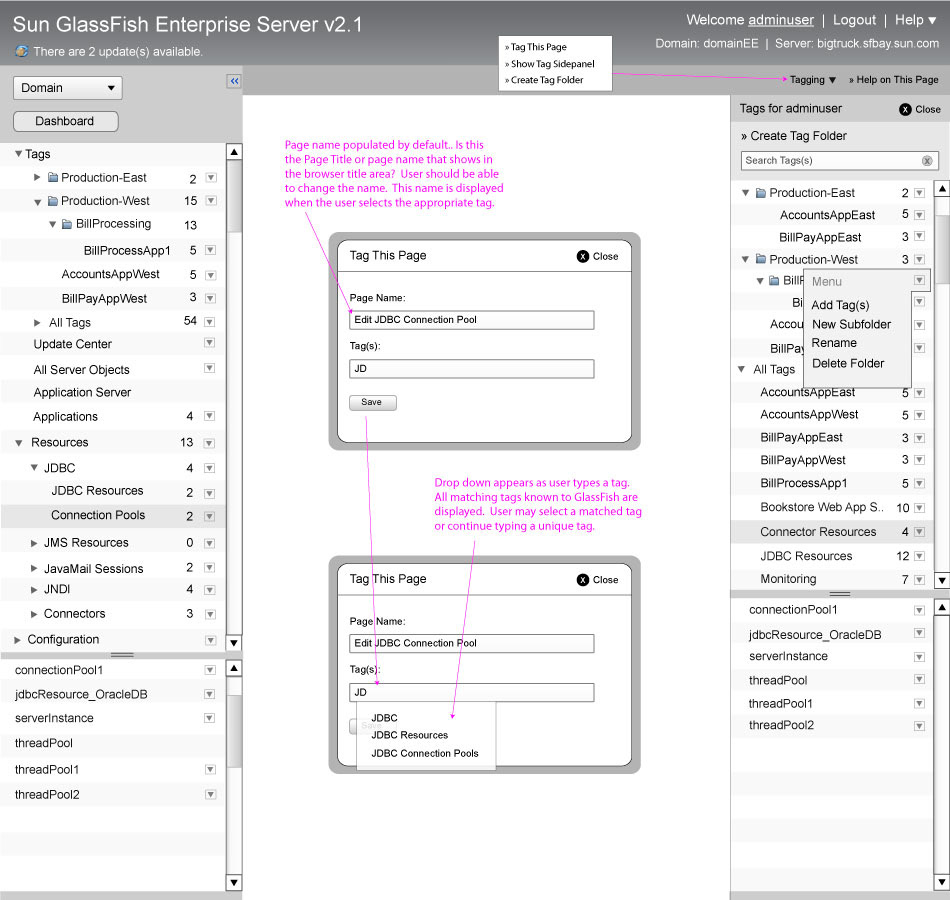Image resolution: width=950 pixels, height=900 pixels.
Task: Expand the All Tags node in left tree
Action: click(x=37, y=322)
